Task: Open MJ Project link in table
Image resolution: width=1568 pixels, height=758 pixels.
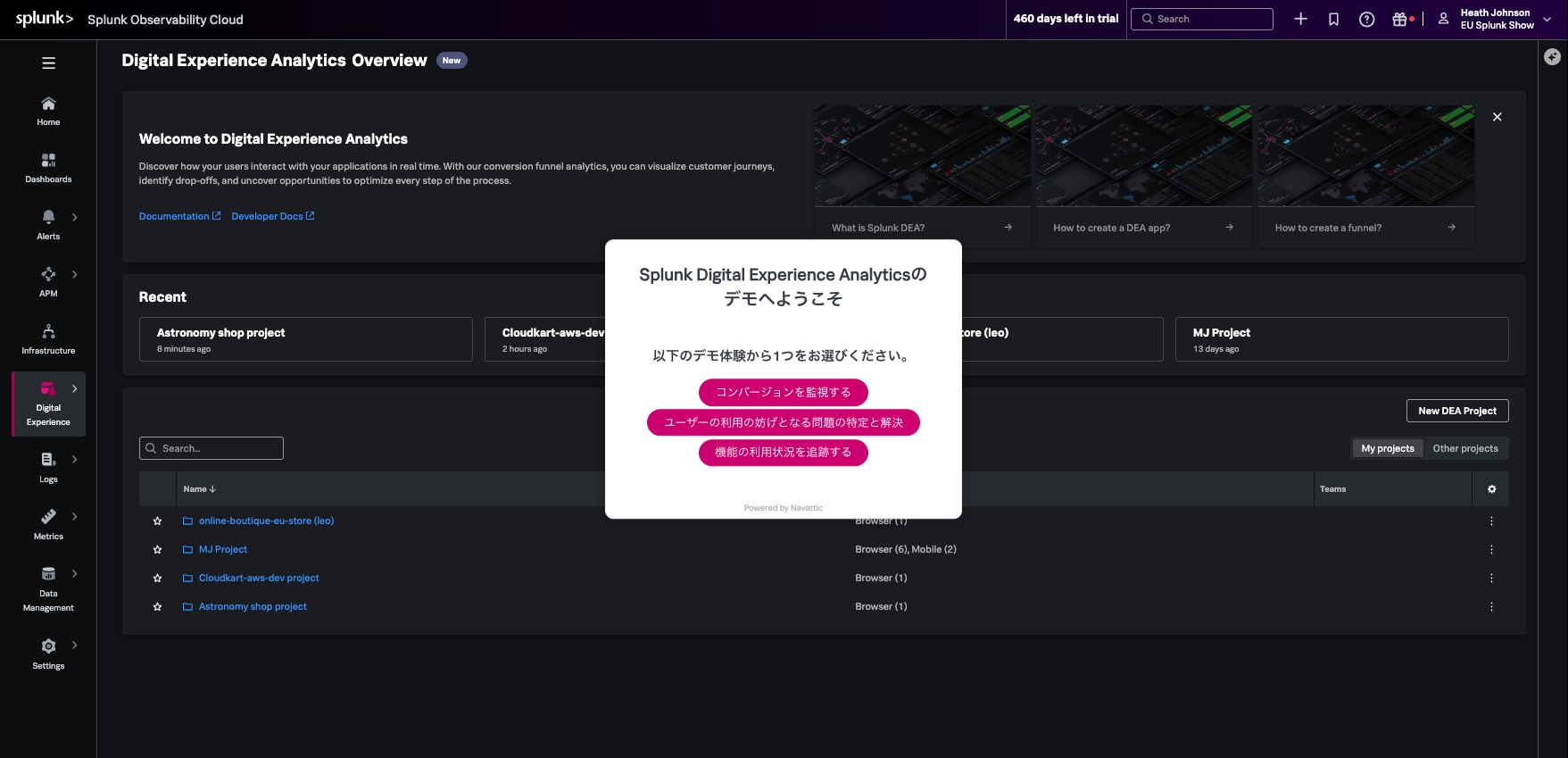Action: [223, 550]
